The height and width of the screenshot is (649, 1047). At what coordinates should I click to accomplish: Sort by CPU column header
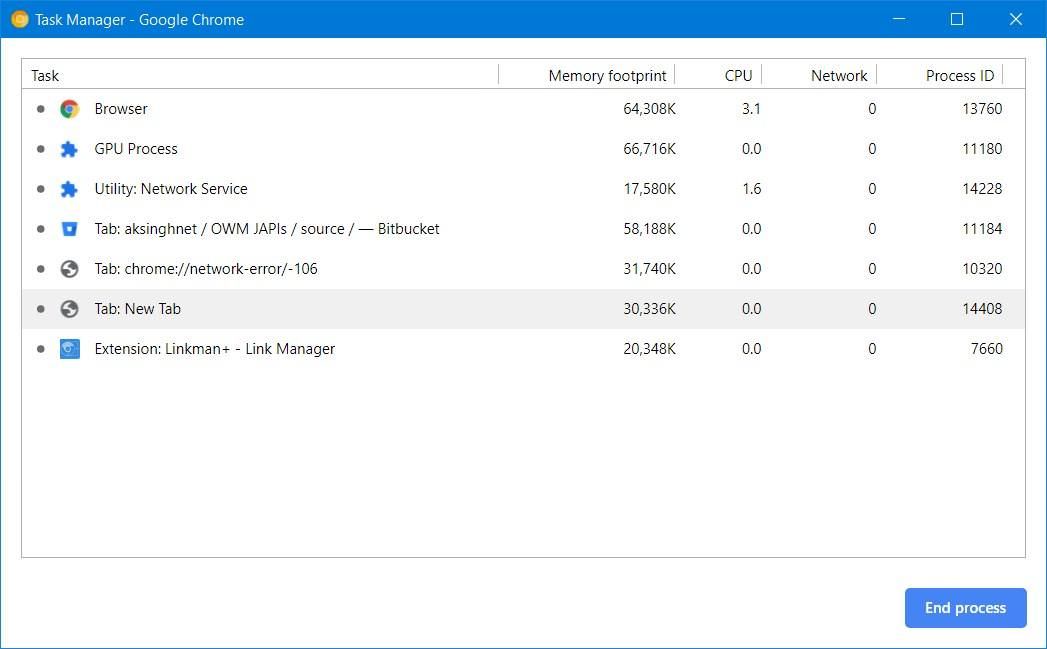(x=739, y=75)
